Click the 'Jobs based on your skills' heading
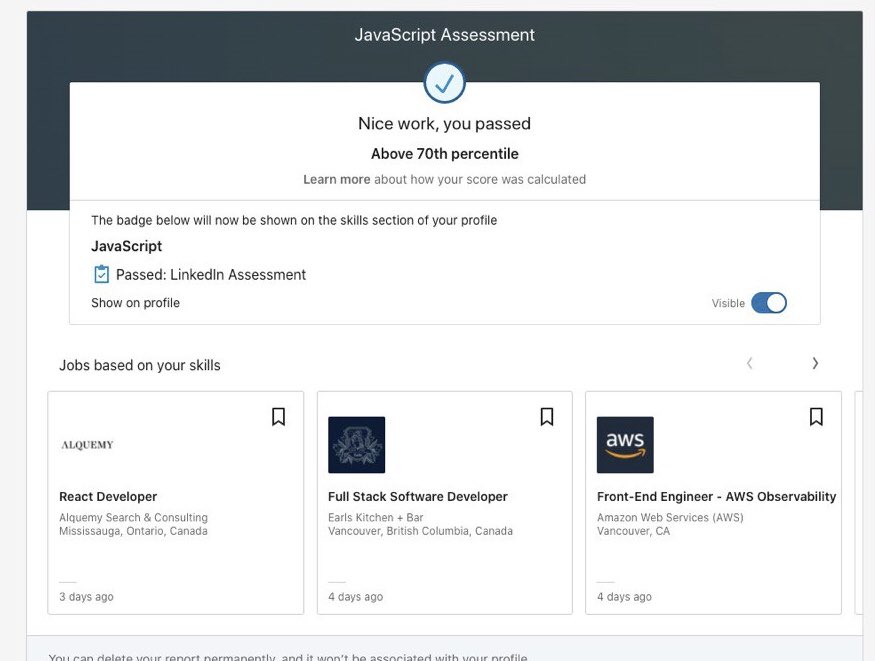Screen dimensions: 875x661 (140, 365)
